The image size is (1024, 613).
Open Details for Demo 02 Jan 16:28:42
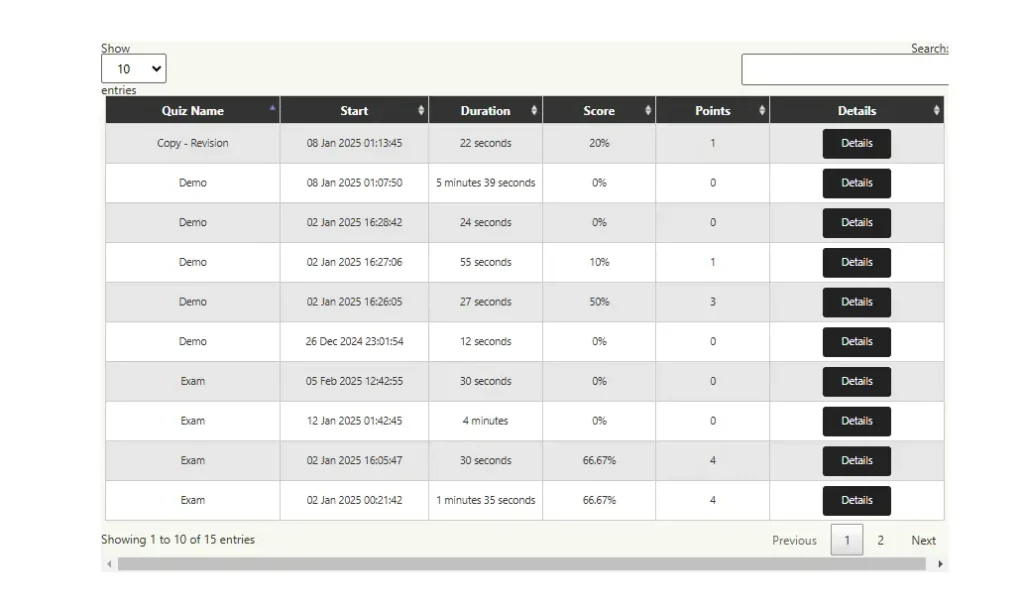[857, 223]
